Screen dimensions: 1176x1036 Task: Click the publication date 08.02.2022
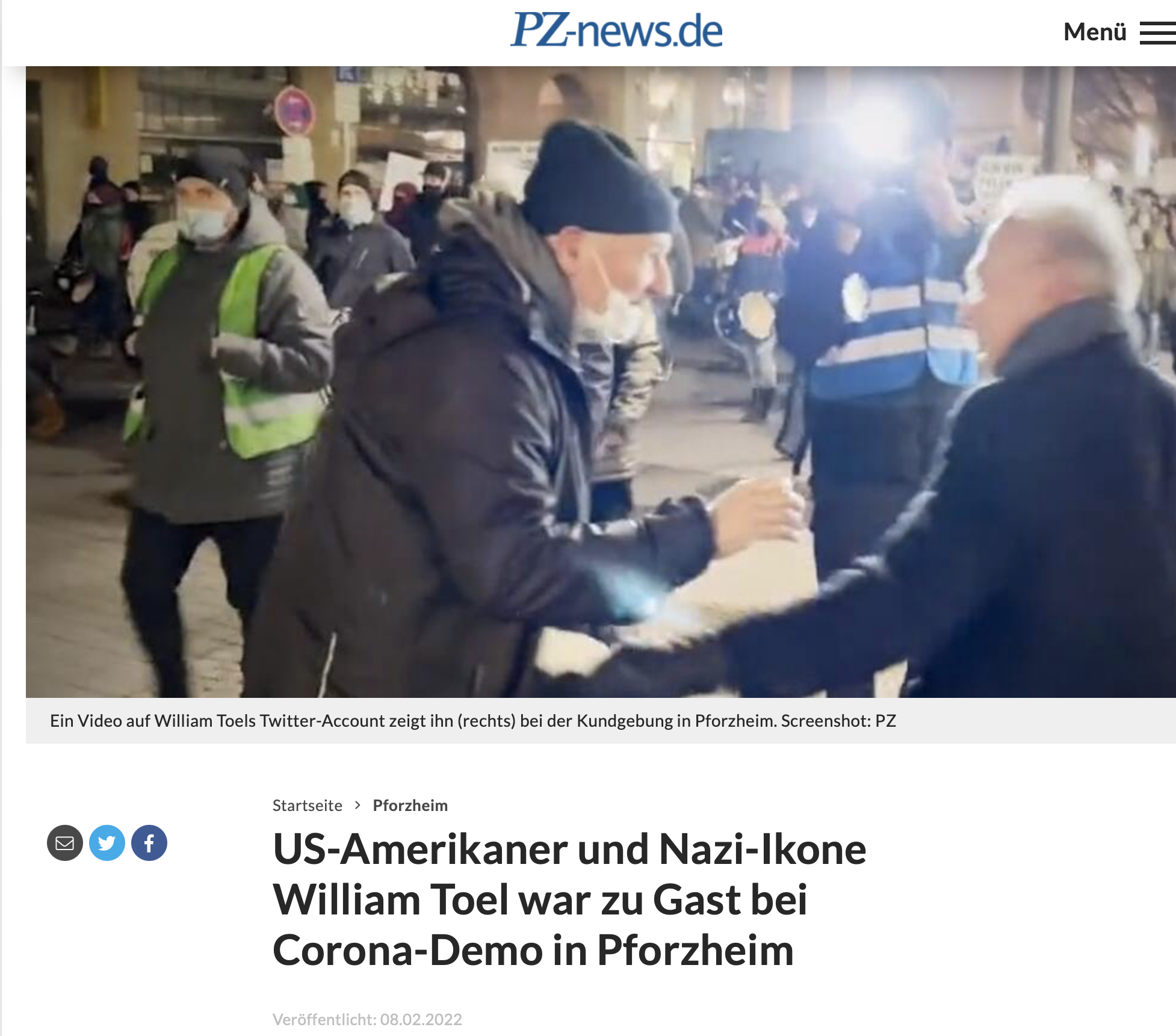(421, 1019)
